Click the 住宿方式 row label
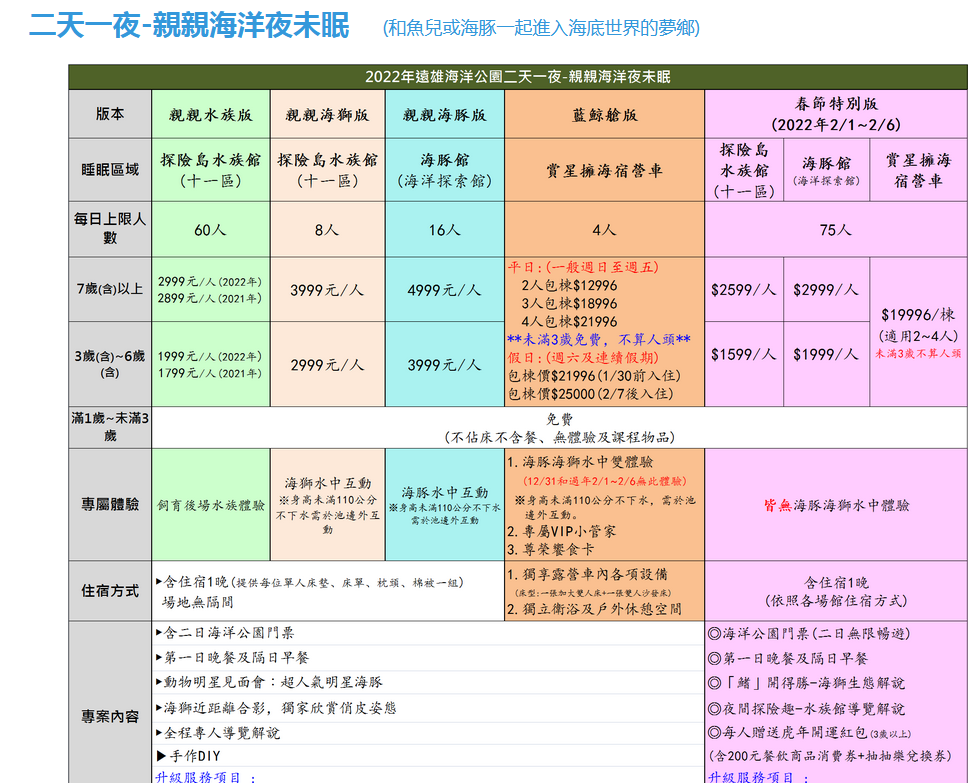Viewport: 972px width, 783px height. 110,591
